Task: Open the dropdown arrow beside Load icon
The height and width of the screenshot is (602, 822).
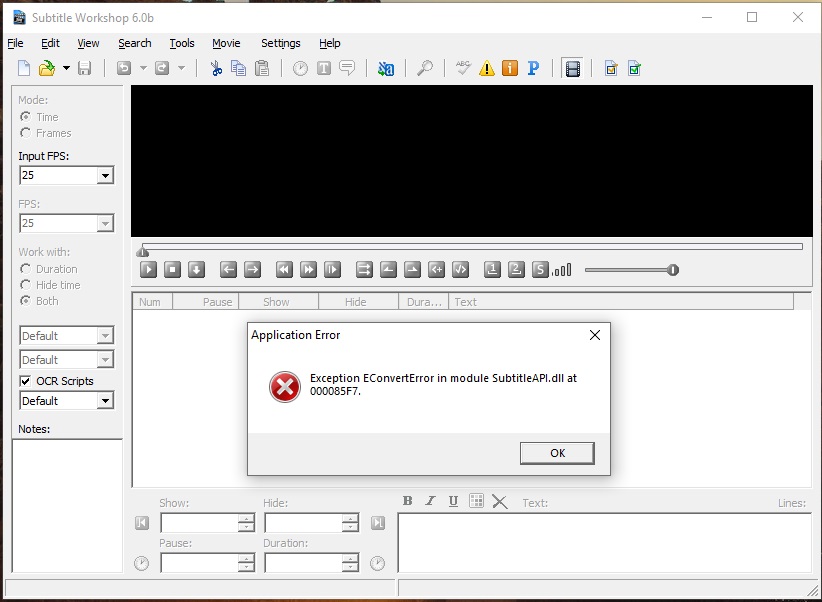Action: point(66,68)
